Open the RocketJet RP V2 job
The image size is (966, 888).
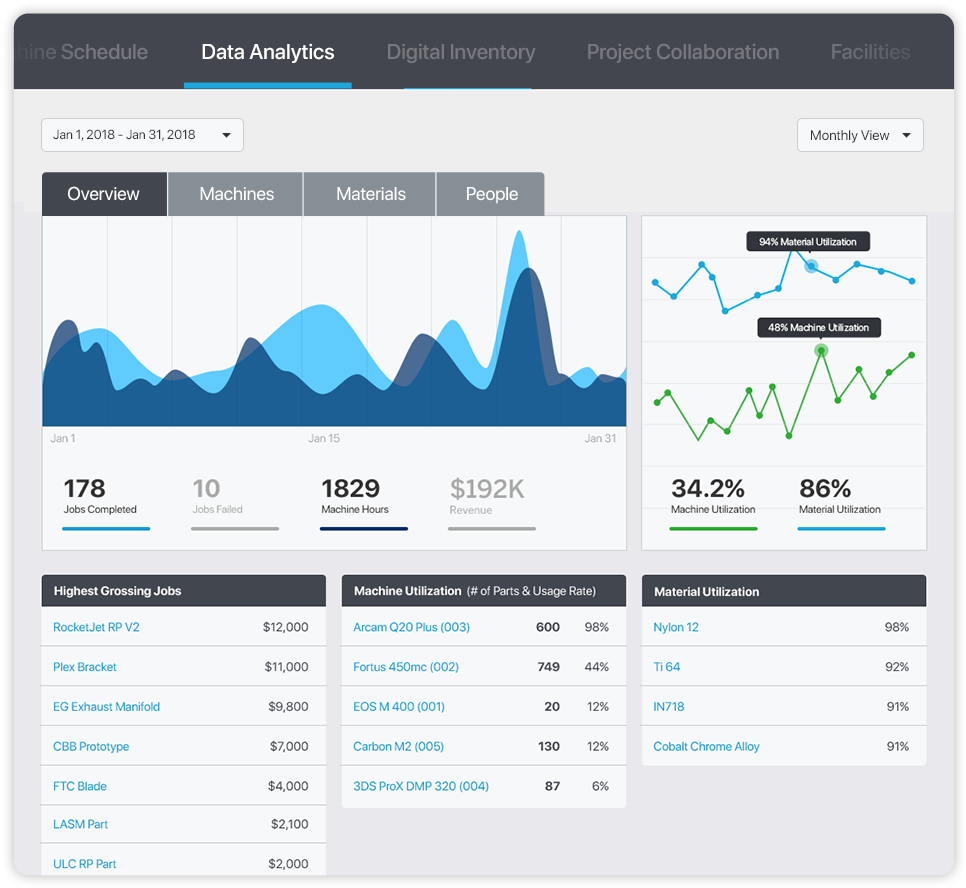pos(96,627)
